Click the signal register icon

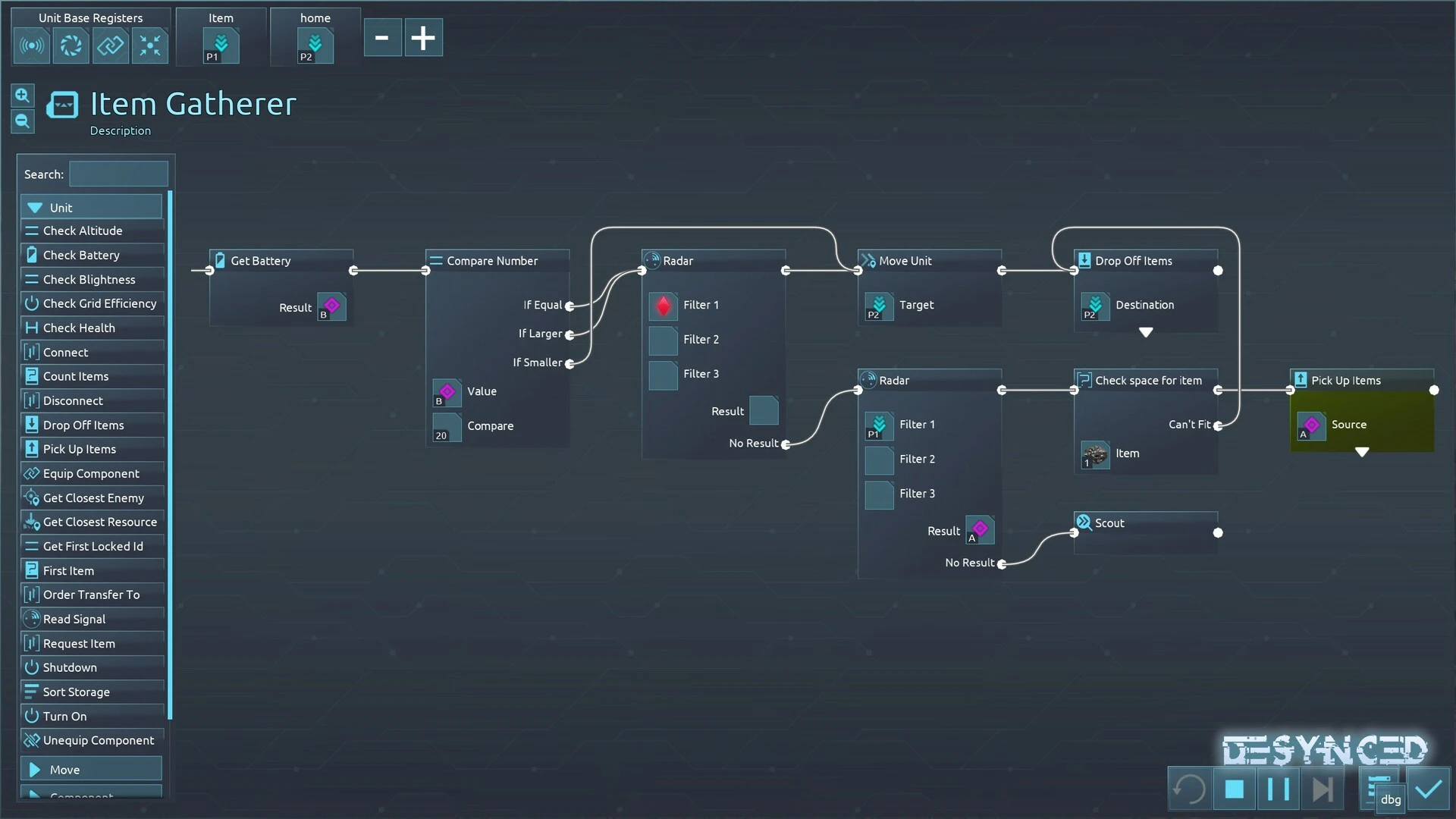pyautogui.click(x=32, y=46)
